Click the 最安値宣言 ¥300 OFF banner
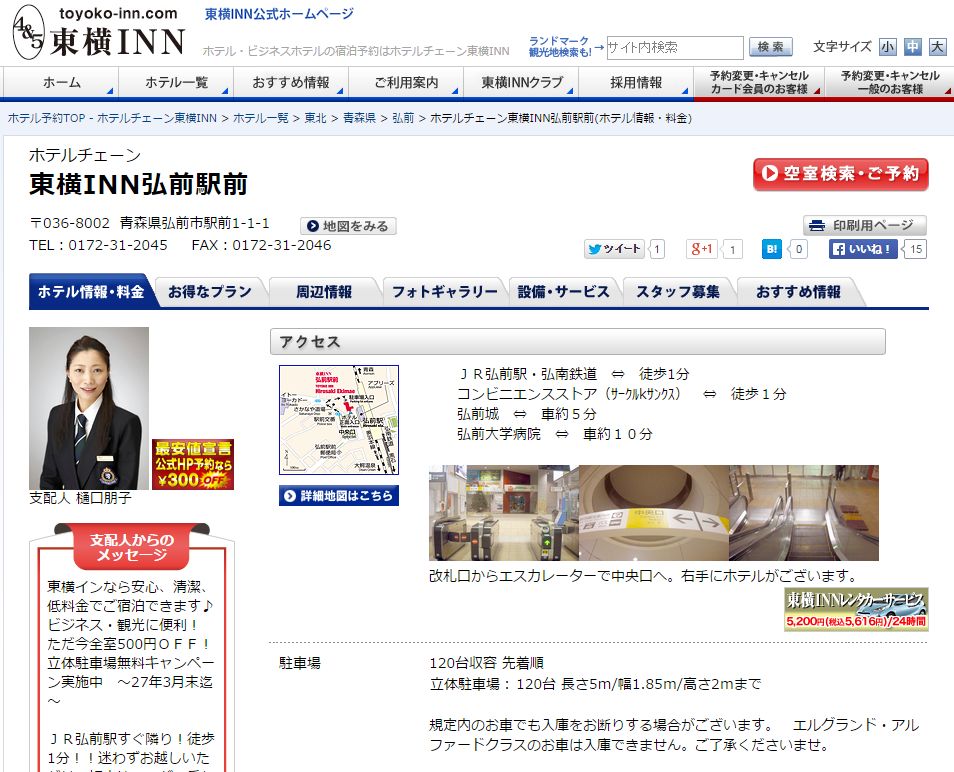This screenshot has height=772, width=954. tap(193, 465)
